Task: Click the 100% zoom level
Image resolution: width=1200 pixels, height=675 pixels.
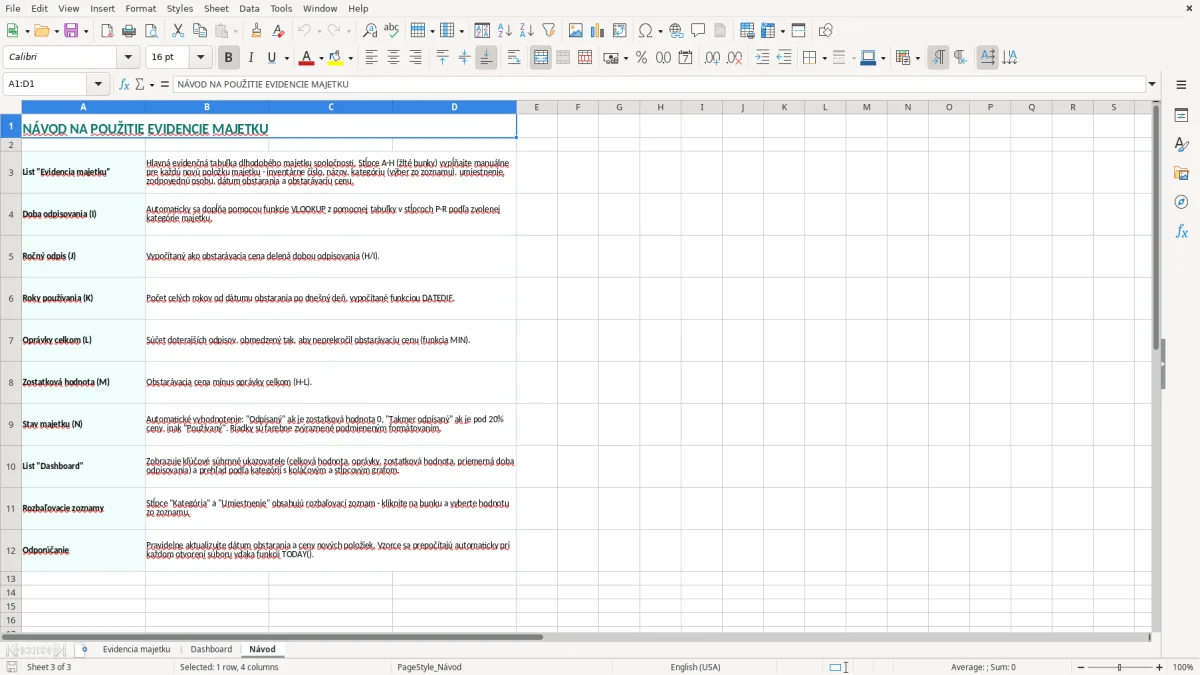Action: point(1183,667)
